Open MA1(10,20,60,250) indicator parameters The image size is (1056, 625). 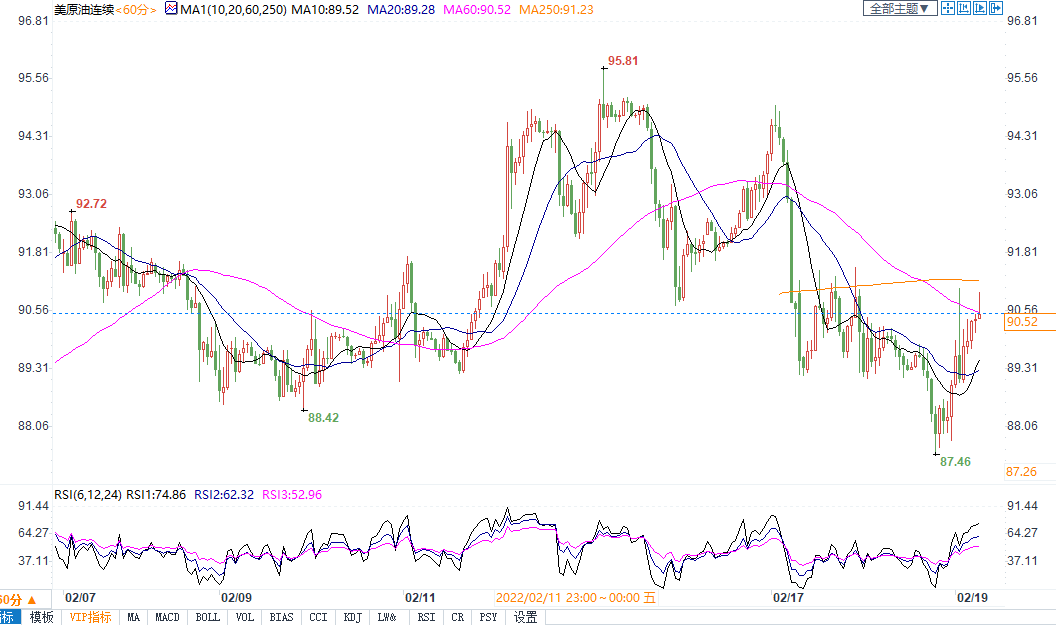click(232, 9)
